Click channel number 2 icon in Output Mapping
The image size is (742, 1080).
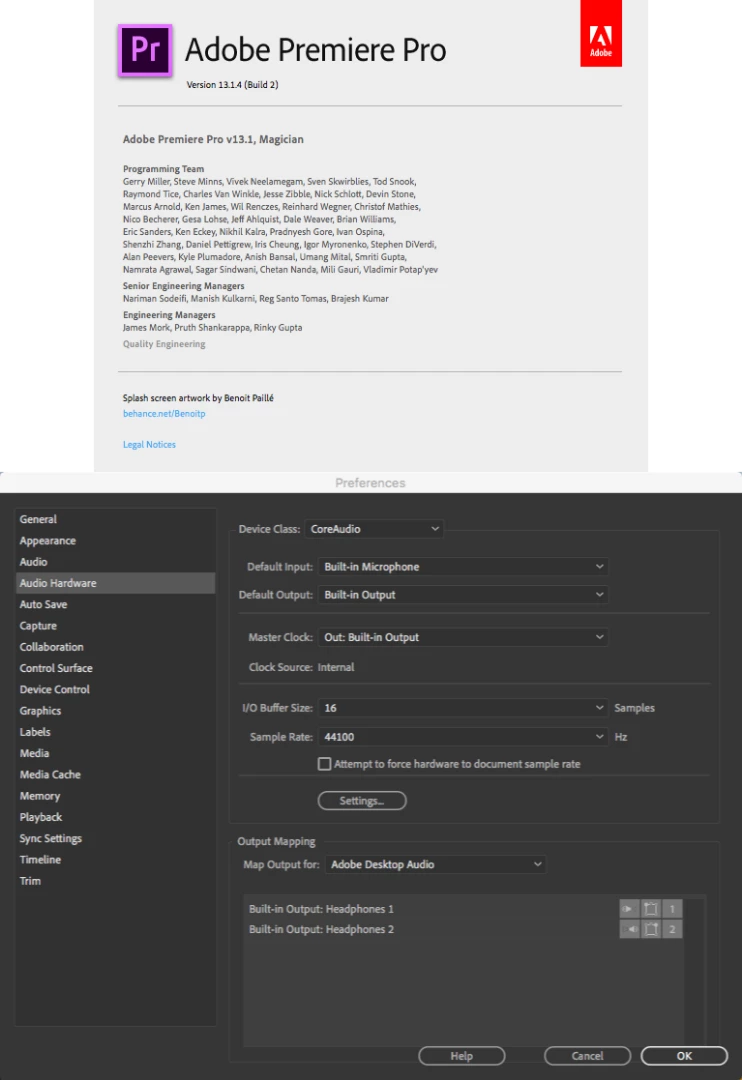672,929
